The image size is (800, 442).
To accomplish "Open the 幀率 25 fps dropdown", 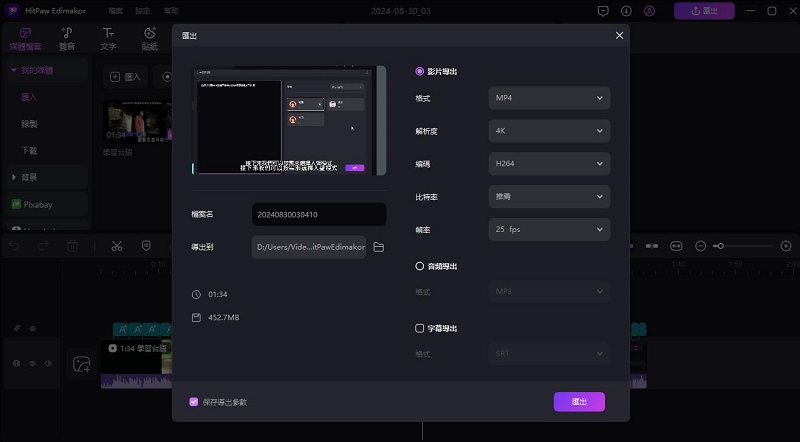I will 549,230.
